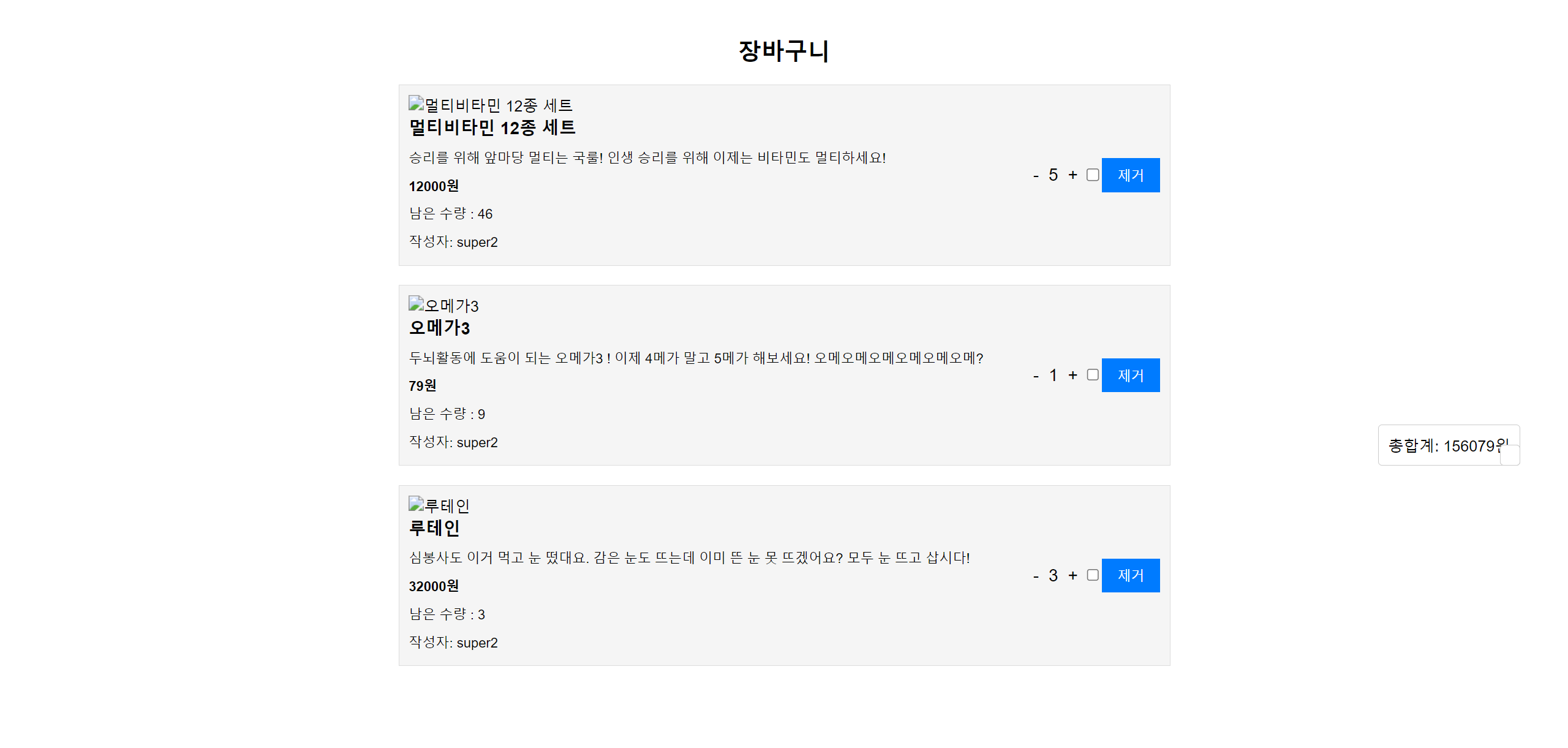Remove 오메가3 with the 제거 button
This screenshot has height=748, width=1568.
(1130, 376)
